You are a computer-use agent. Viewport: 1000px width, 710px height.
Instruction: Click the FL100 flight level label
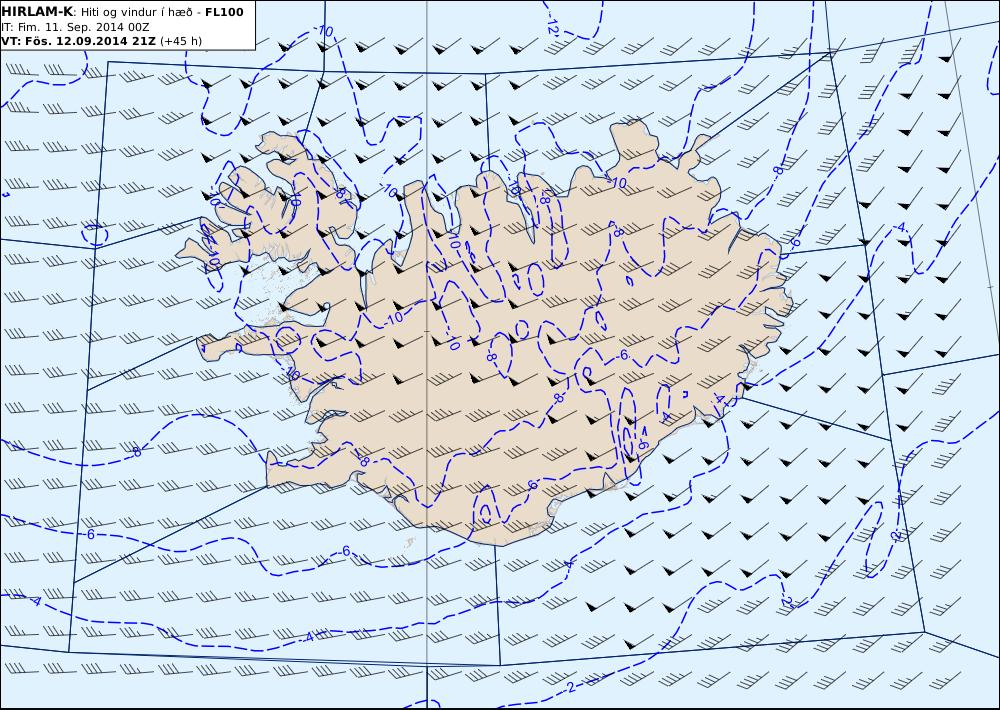[224, 12]
